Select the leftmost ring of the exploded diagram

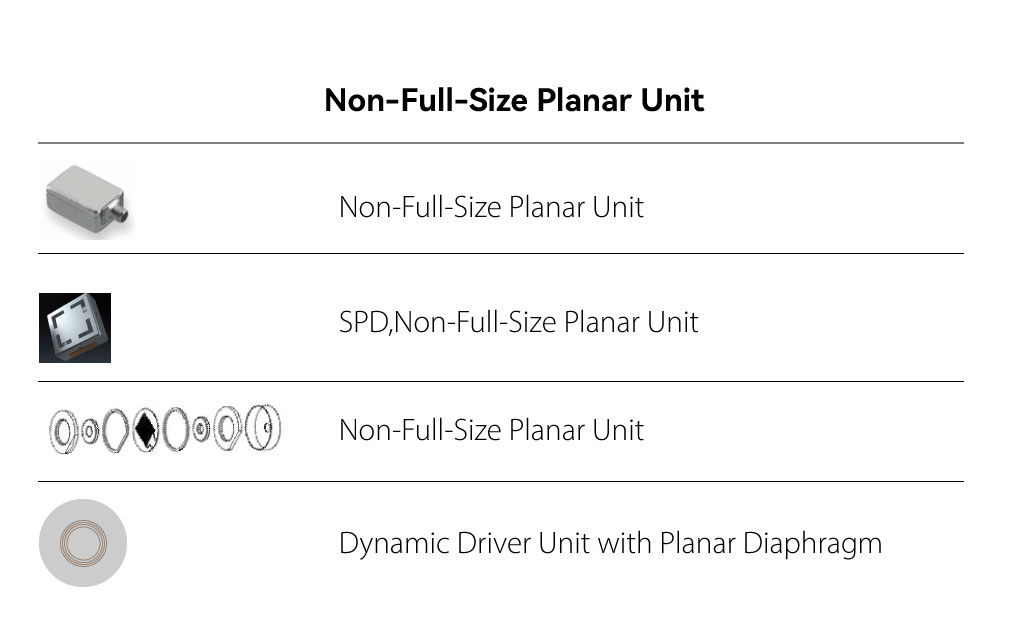coord(63,431)
